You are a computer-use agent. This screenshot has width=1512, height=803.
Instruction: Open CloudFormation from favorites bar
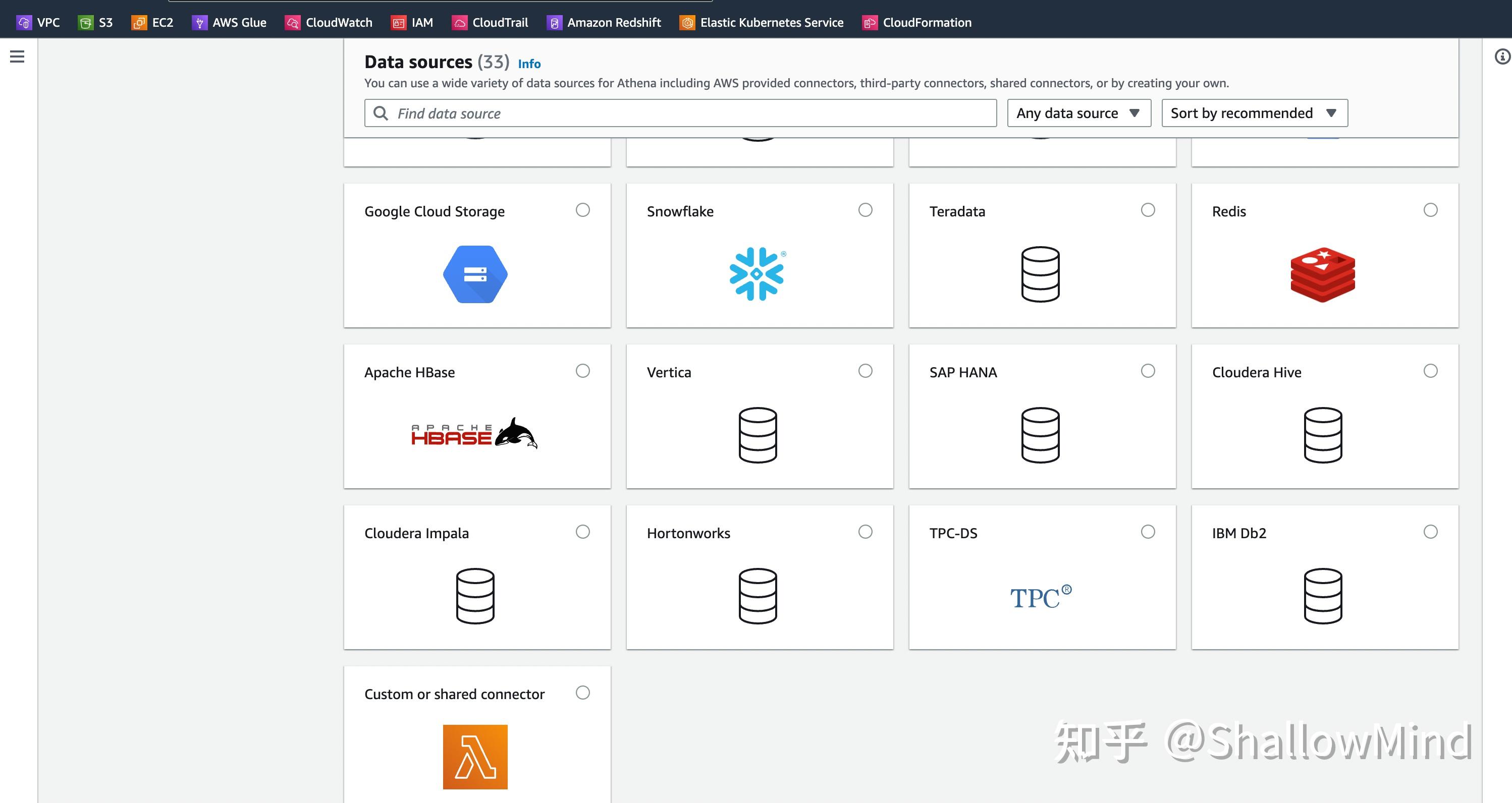tap(917, 22)
